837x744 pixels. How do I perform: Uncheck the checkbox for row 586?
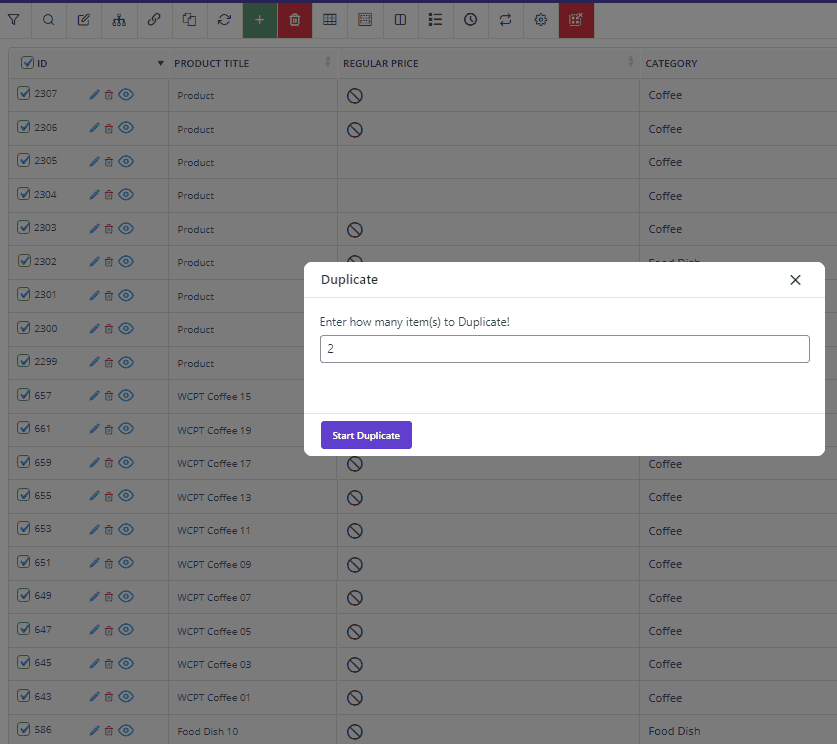(24, 729)
